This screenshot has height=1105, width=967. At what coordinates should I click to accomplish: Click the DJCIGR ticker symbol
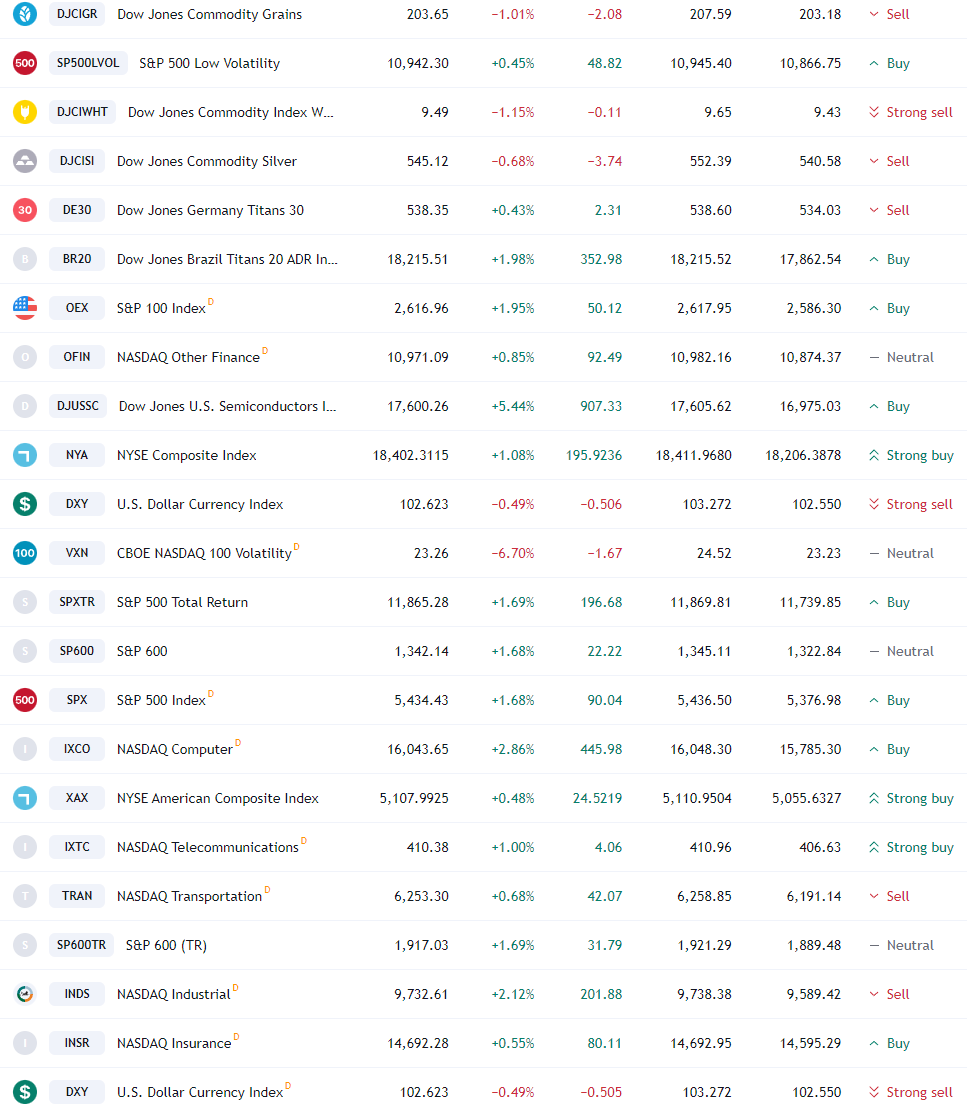(x=77, y=14)
